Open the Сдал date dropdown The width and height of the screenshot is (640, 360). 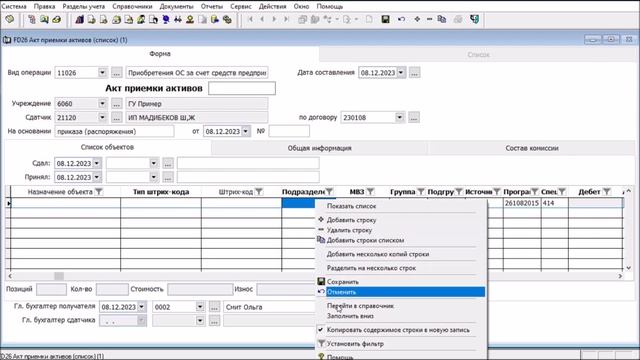(97, 163)
